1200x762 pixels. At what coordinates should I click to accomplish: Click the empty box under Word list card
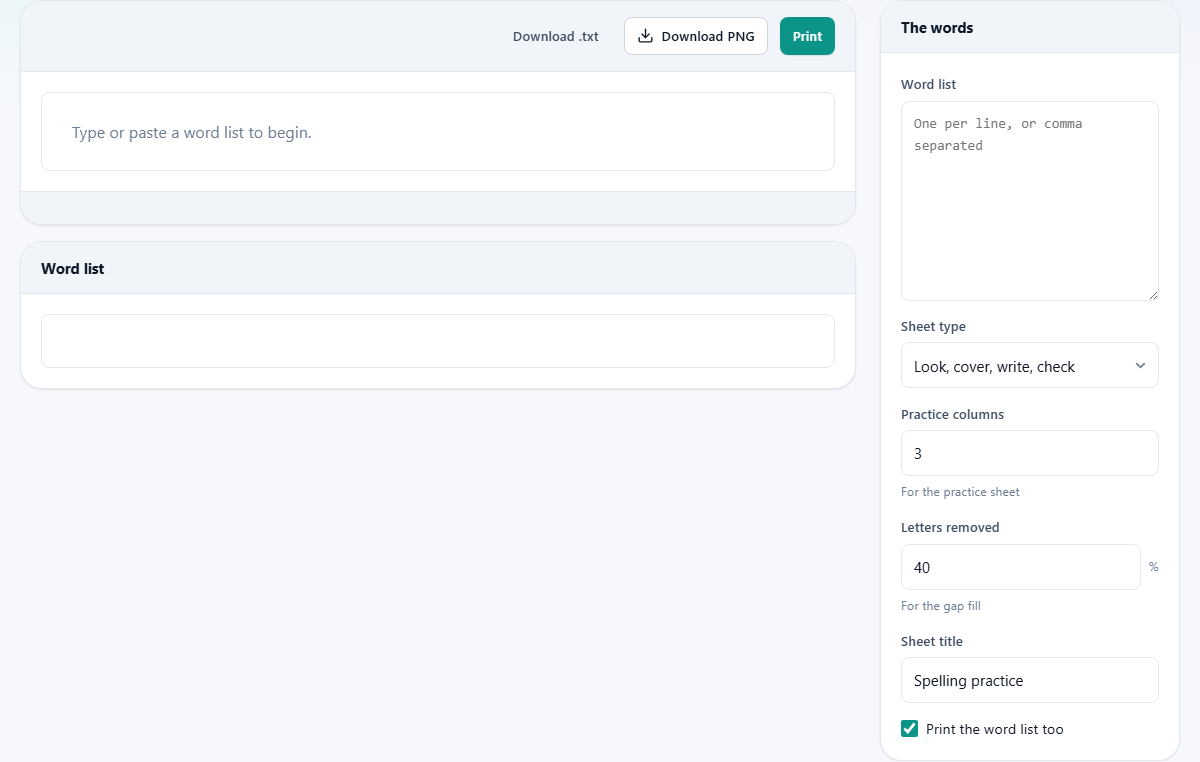[x=438, y=341]
